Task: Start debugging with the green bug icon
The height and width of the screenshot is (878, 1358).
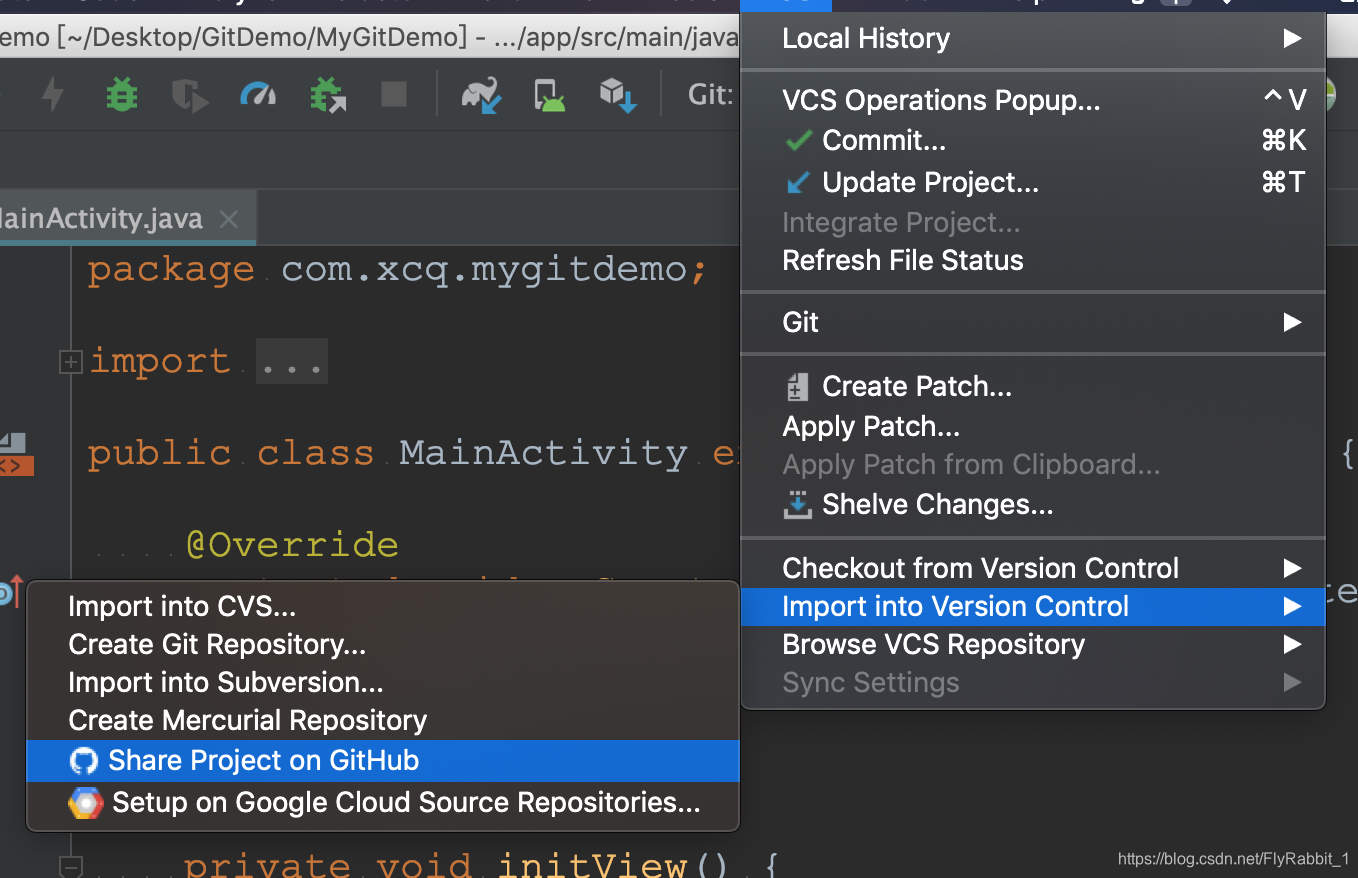Action: pyautogui.click(x=122, y=95)
